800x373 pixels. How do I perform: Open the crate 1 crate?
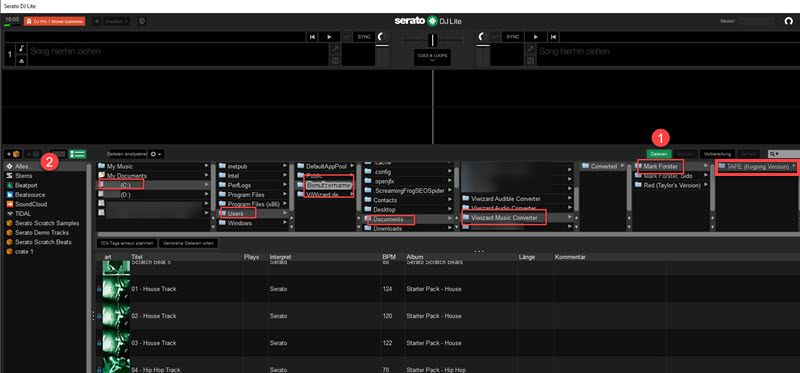pos(46,252)
